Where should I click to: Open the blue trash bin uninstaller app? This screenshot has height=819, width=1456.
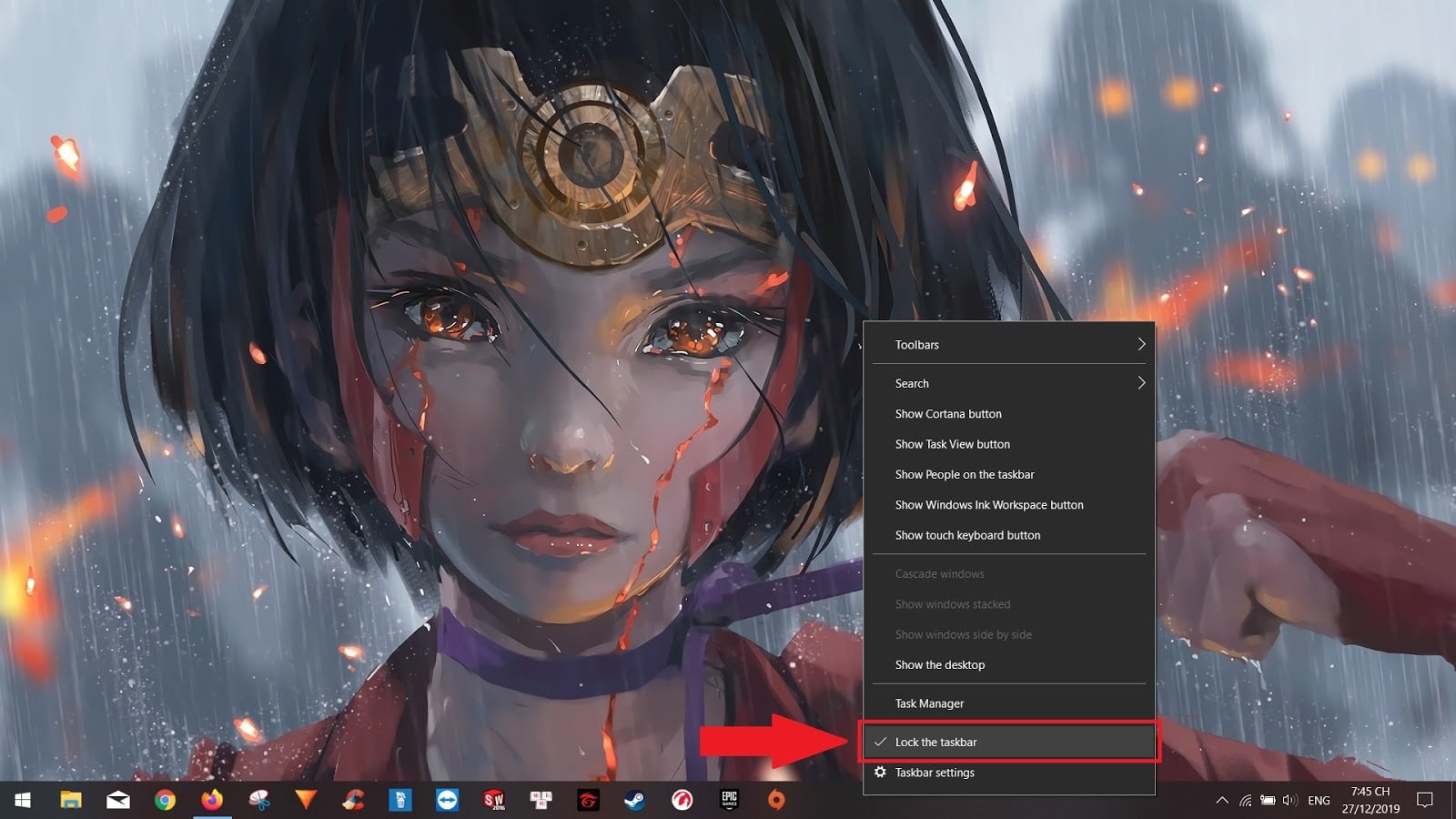pos(400,800)
